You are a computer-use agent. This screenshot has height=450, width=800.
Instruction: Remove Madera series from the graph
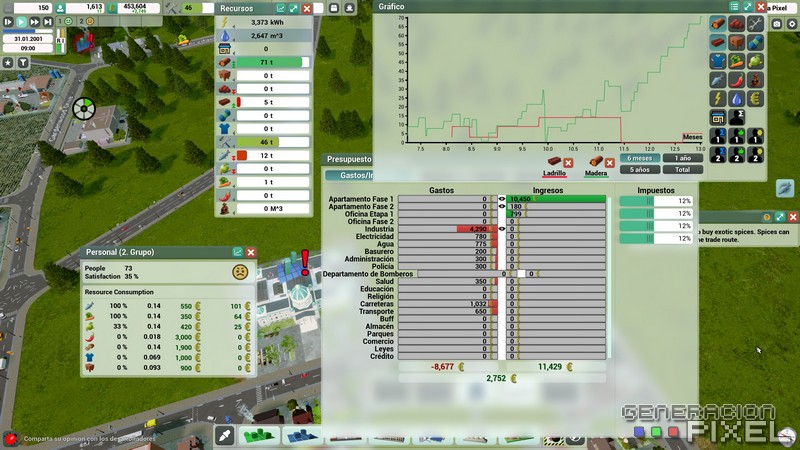pos(610,163)
